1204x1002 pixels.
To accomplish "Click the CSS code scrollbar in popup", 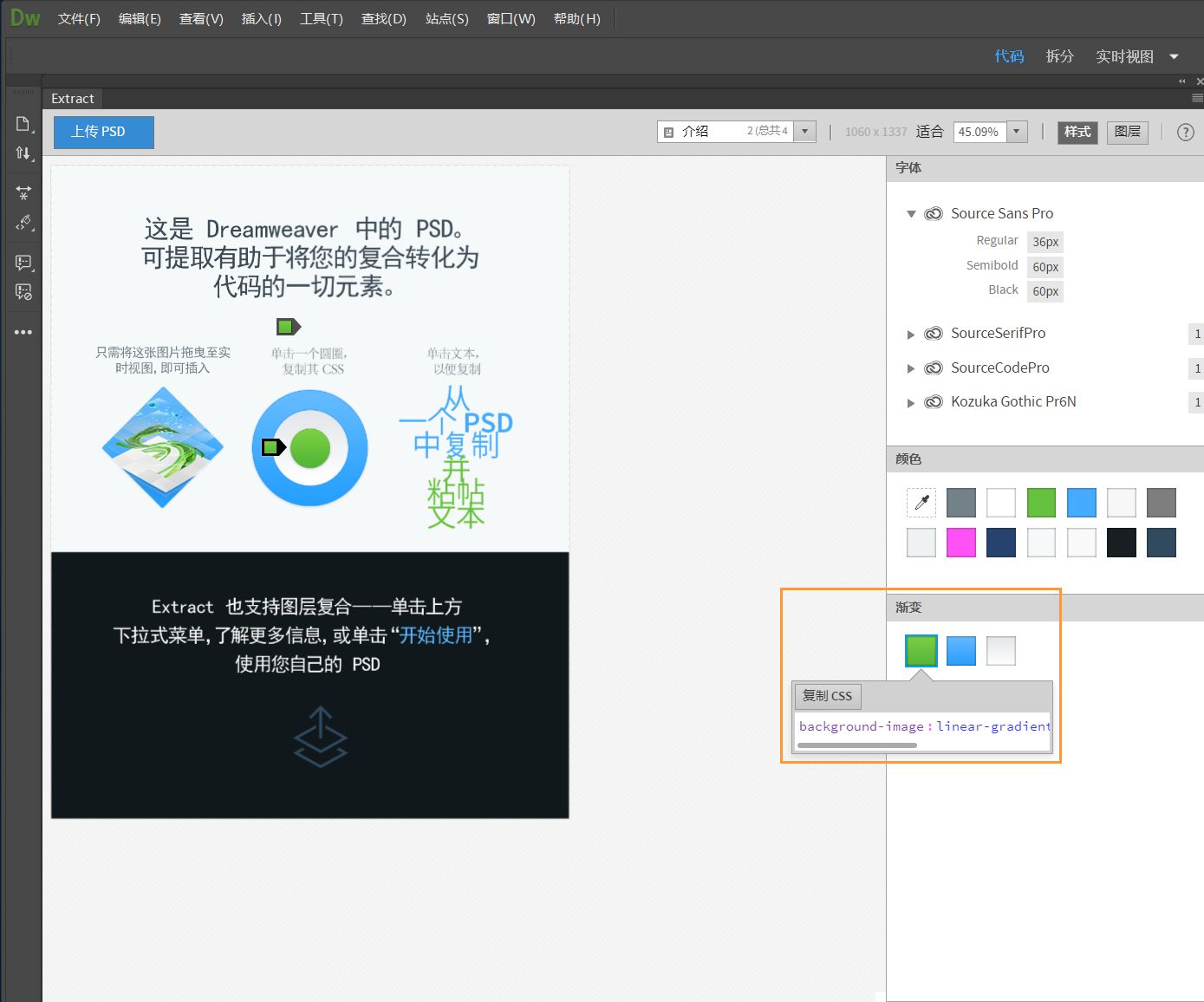I will [857, 745].
